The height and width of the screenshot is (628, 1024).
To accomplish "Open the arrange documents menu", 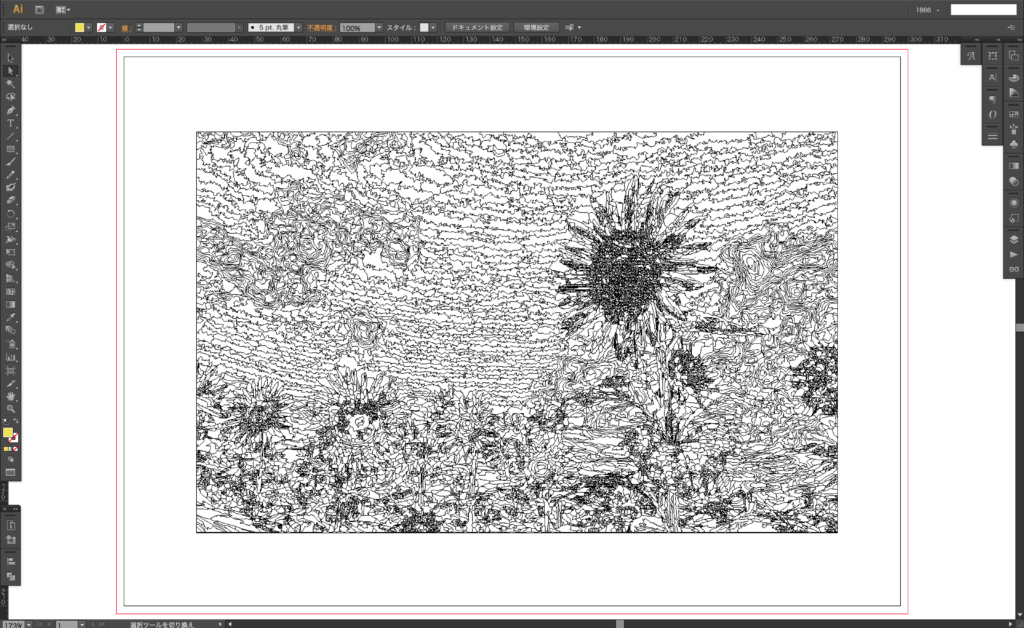I will point(64,9).
